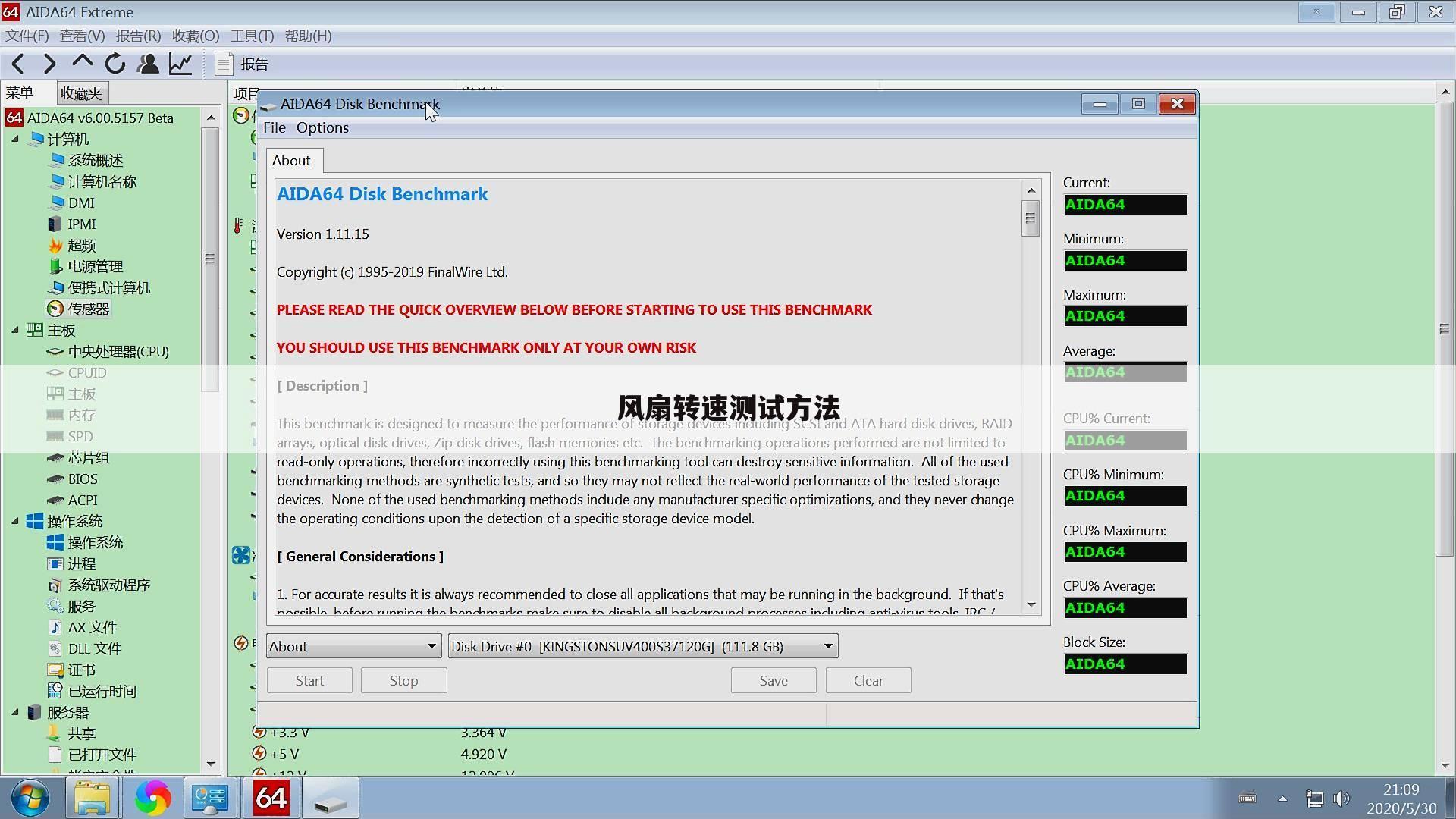Open 已打开文件 entry
Screen dimensions: 1456x819
pyautogui.click(x=102, y=755)
